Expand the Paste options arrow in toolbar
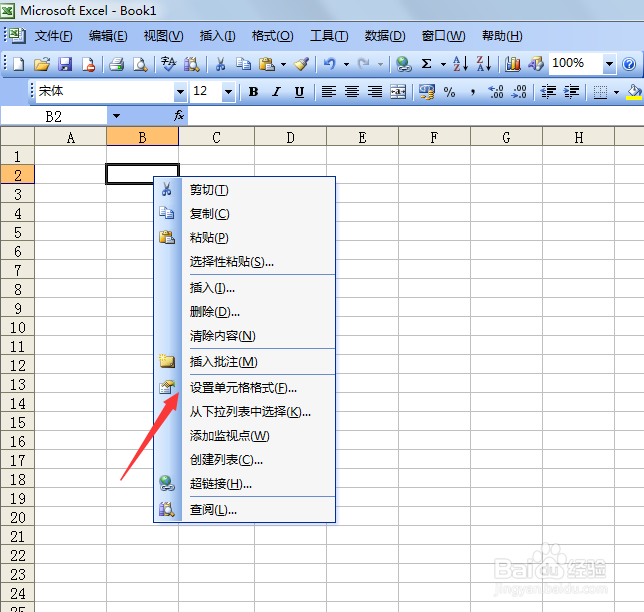 [x=283, y=64]
